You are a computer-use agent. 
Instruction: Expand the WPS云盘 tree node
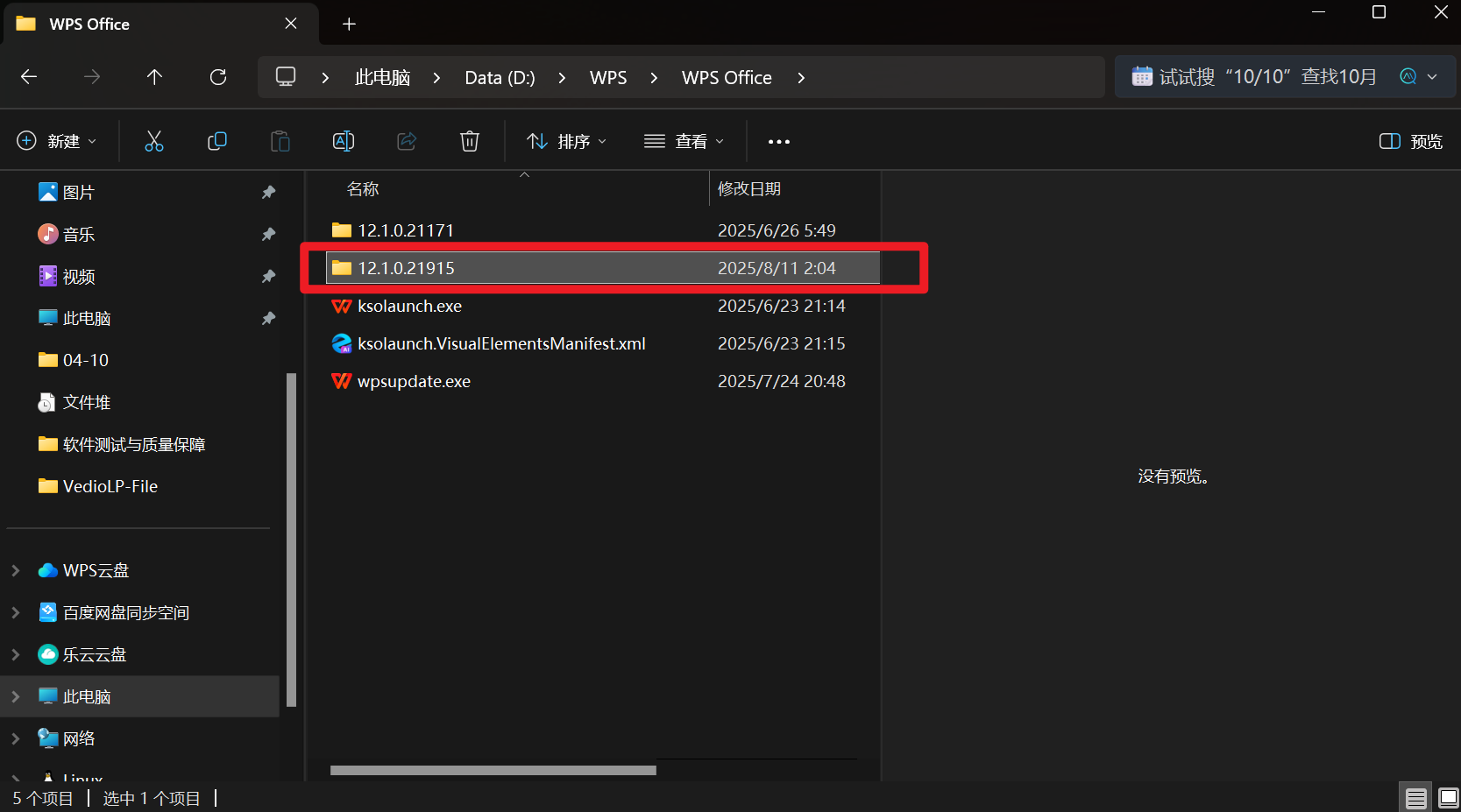[x=16, y=570]
